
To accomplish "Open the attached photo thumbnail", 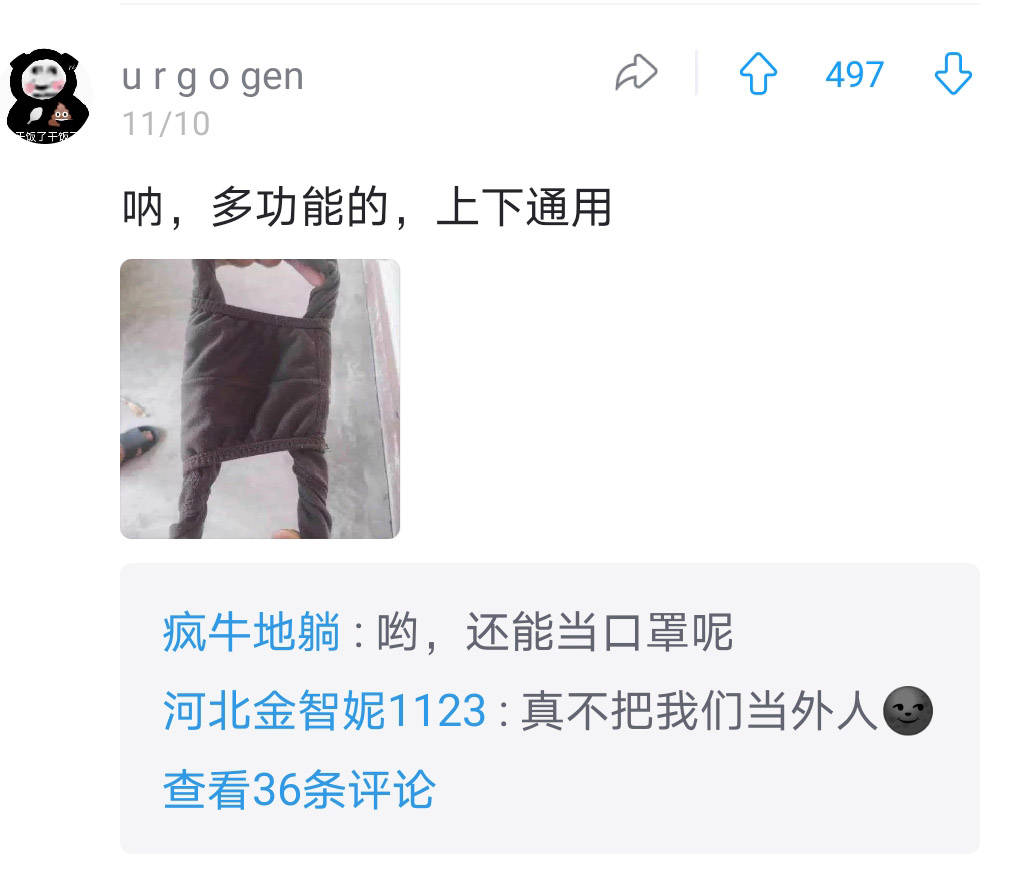I will pyautogui.click(x=260, y=399).
